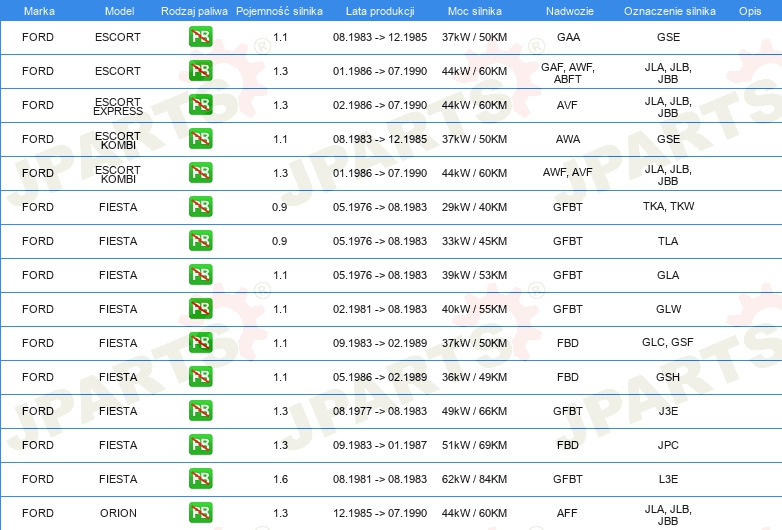Select the ORION model cell
The image size is (782, 530).
click(118, 513)
